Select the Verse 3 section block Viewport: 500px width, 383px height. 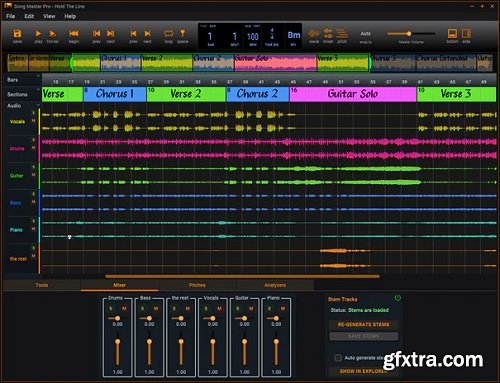(x=456, y=94)
